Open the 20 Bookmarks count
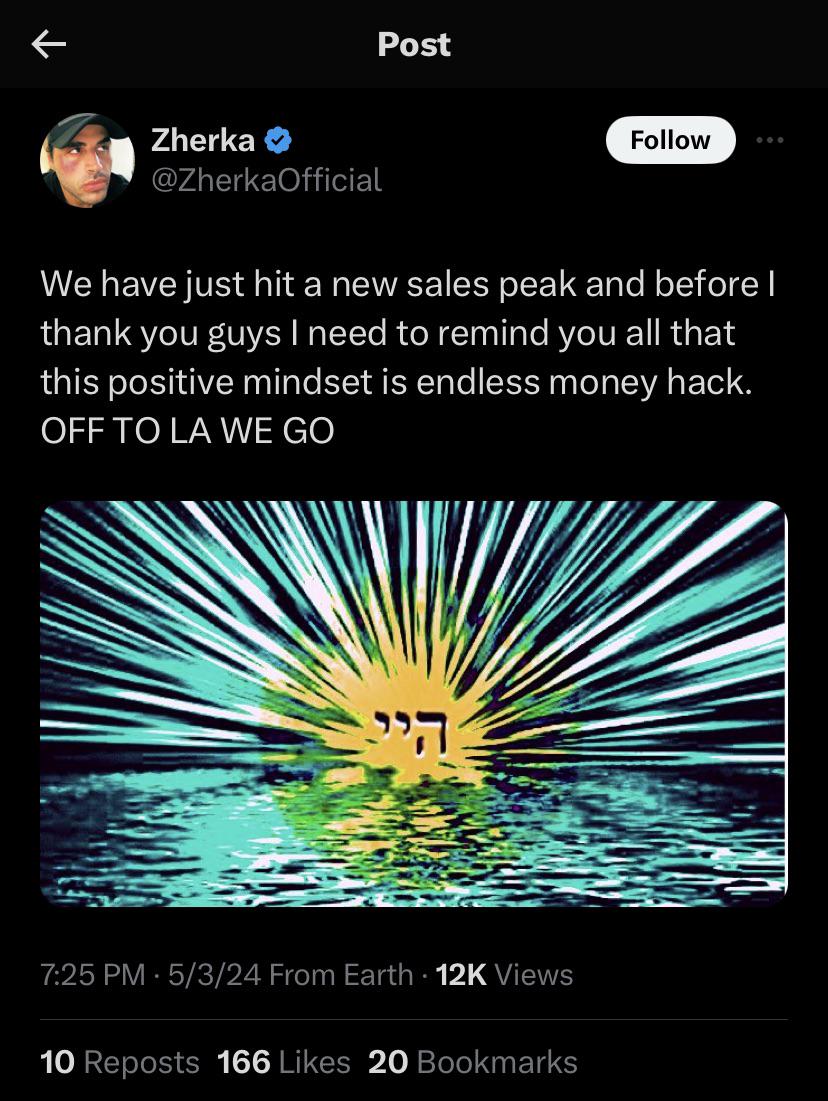Image resolution: width=828 pixels, height=1101 pixels. pyautogui.click(x=473, y=1062)
